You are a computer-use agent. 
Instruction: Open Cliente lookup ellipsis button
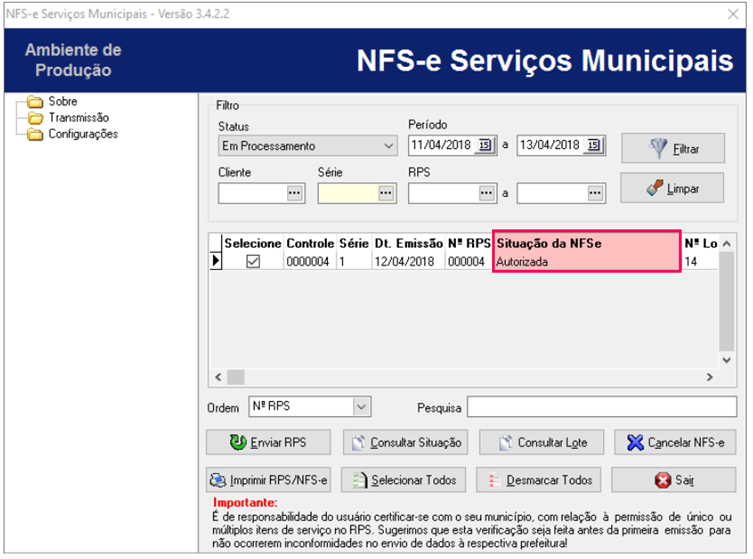(x=295, y=193)
